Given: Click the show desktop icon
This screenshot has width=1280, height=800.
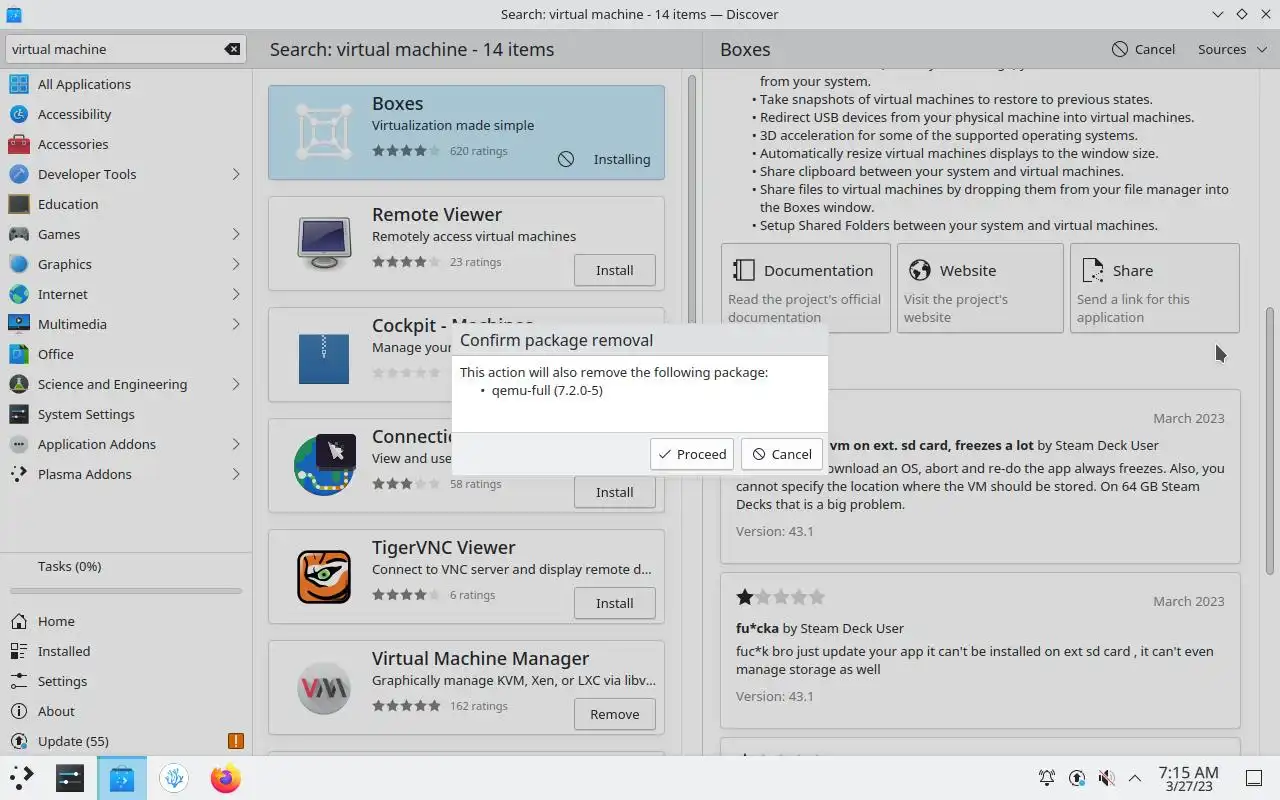Looking at the screenshot, I should click(x=1254, y=777).
